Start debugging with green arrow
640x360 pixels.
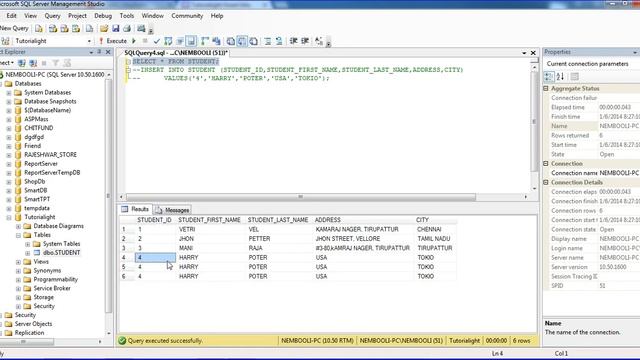coord(133,41)
